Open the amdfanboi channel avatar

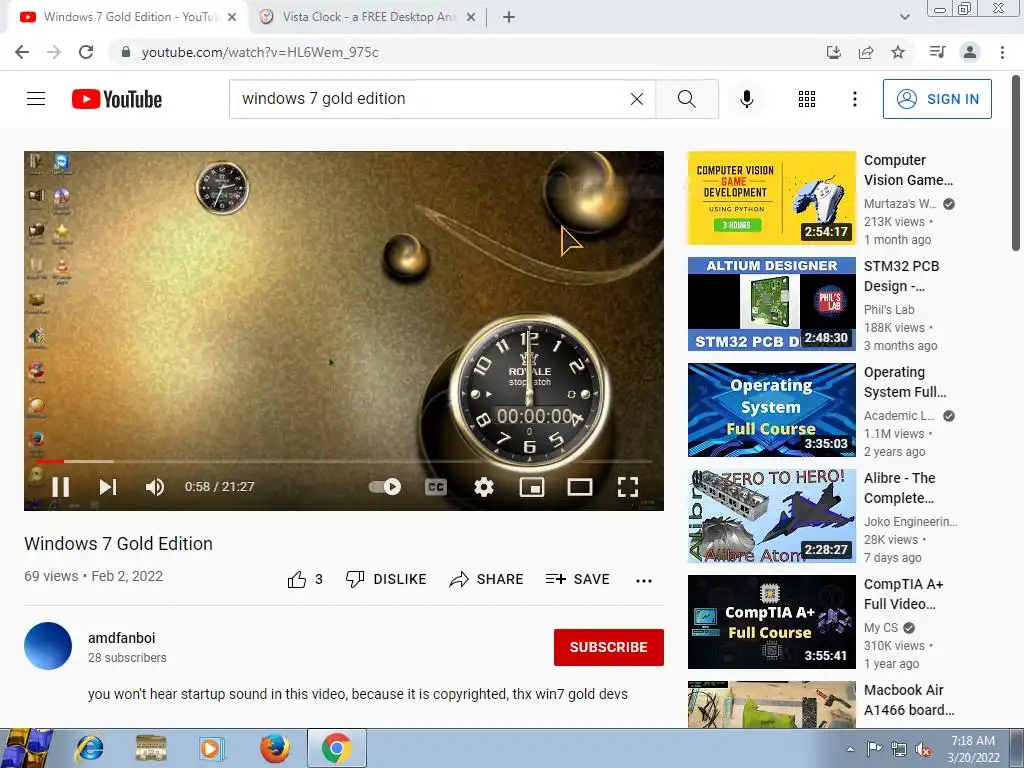48,646
